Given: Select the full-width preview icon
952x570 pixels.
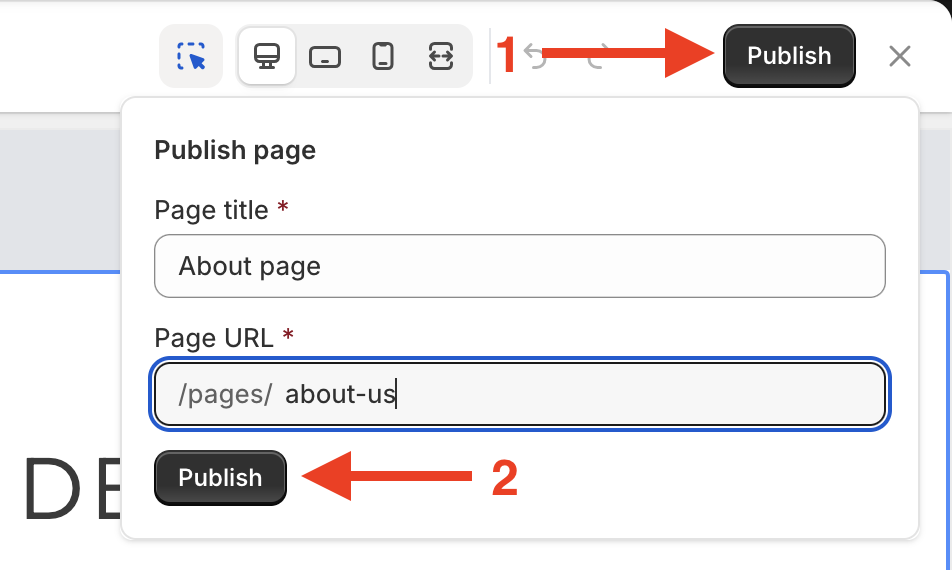Looking at the screenshot, I should [441, 57].
